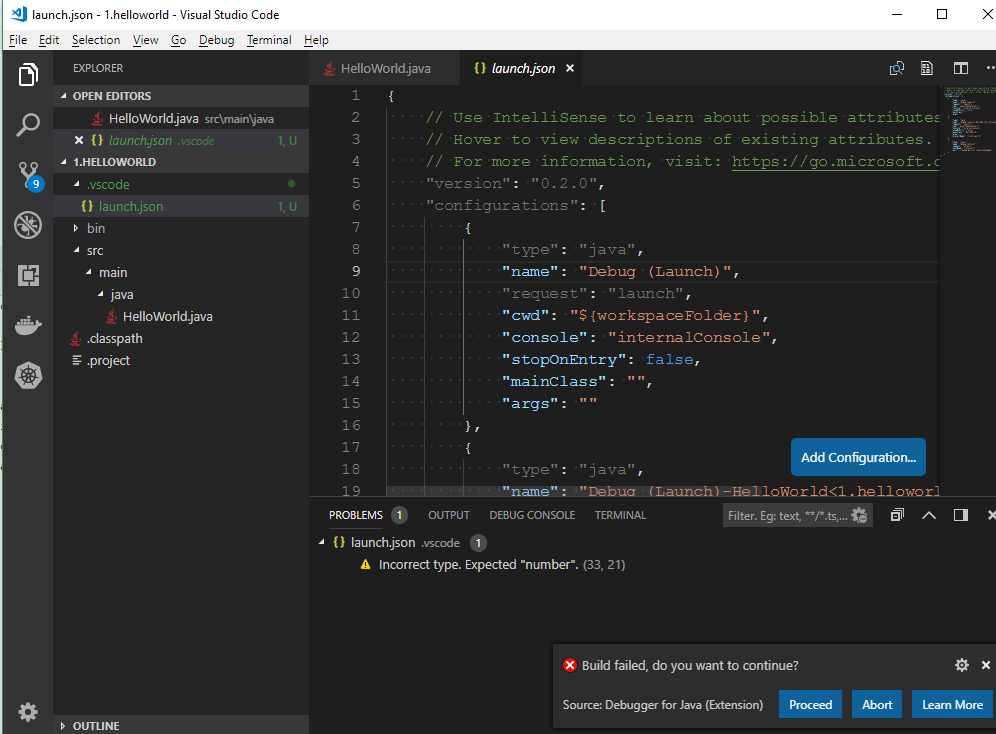Close launch.json in Open Editors list
The height and width of the screenshot is (734, 996).
pos(79,140)
